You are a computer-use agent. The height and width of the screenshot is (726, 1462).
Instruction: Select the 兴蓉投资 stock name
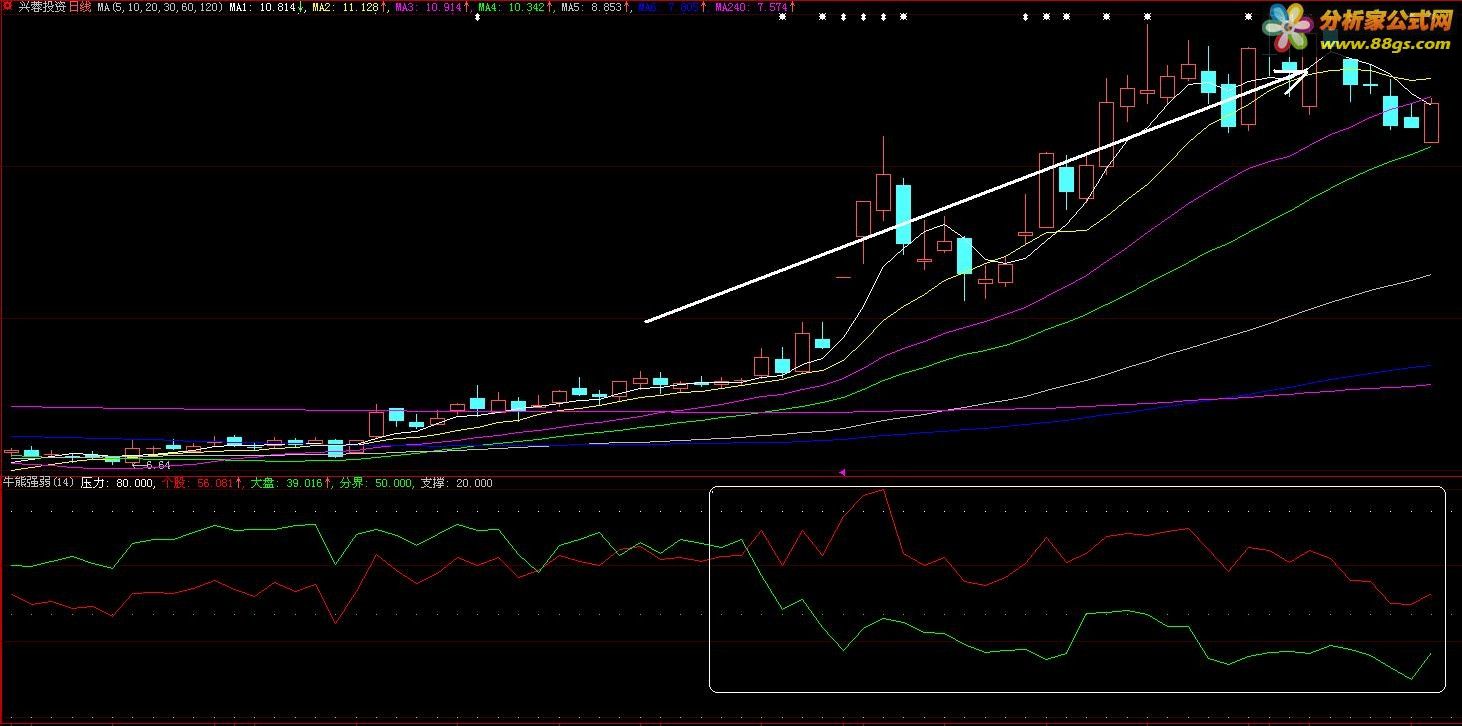point(42,7)
